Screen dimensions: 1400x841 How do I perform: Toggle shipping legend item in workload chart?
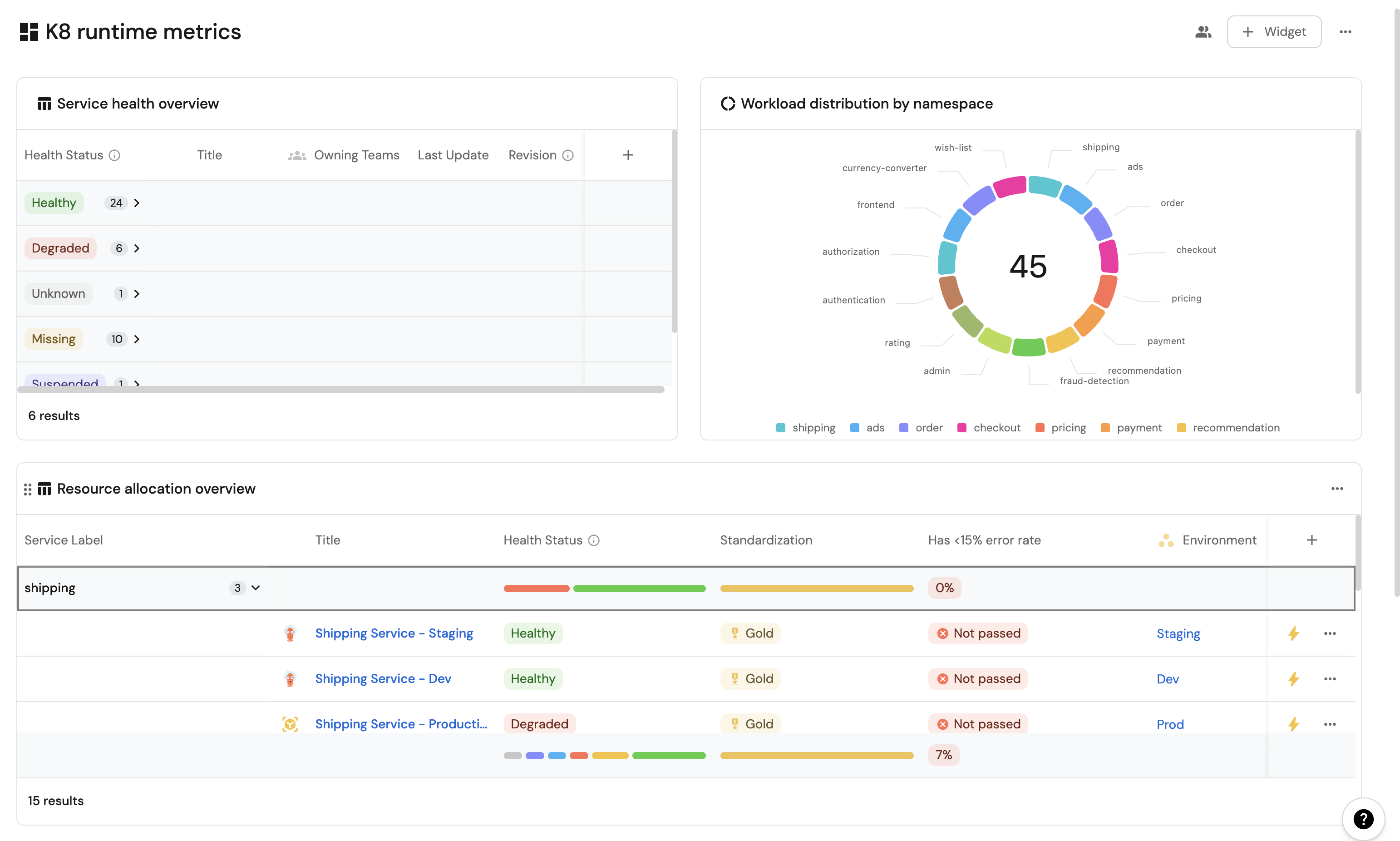(x=805, y=428)
